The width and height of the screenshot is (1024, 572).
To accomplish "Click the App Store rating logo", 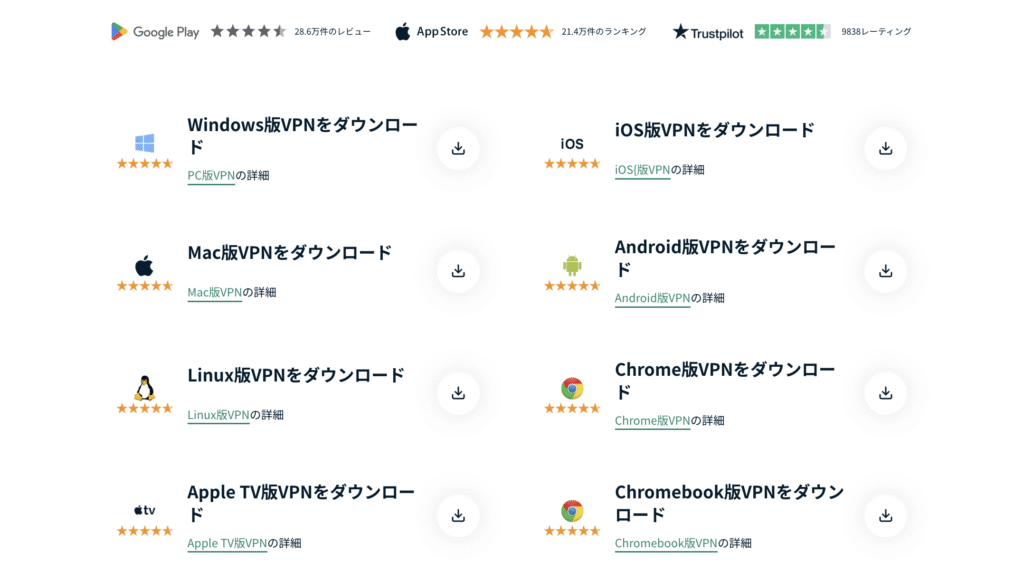I will 432,31.
